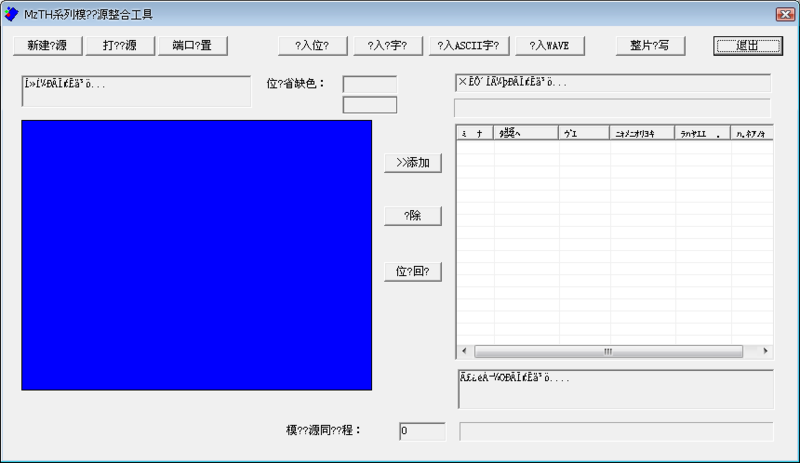The image size is (800, 463).
Task: Click the input field showing 0
Action: pos(422,431)
